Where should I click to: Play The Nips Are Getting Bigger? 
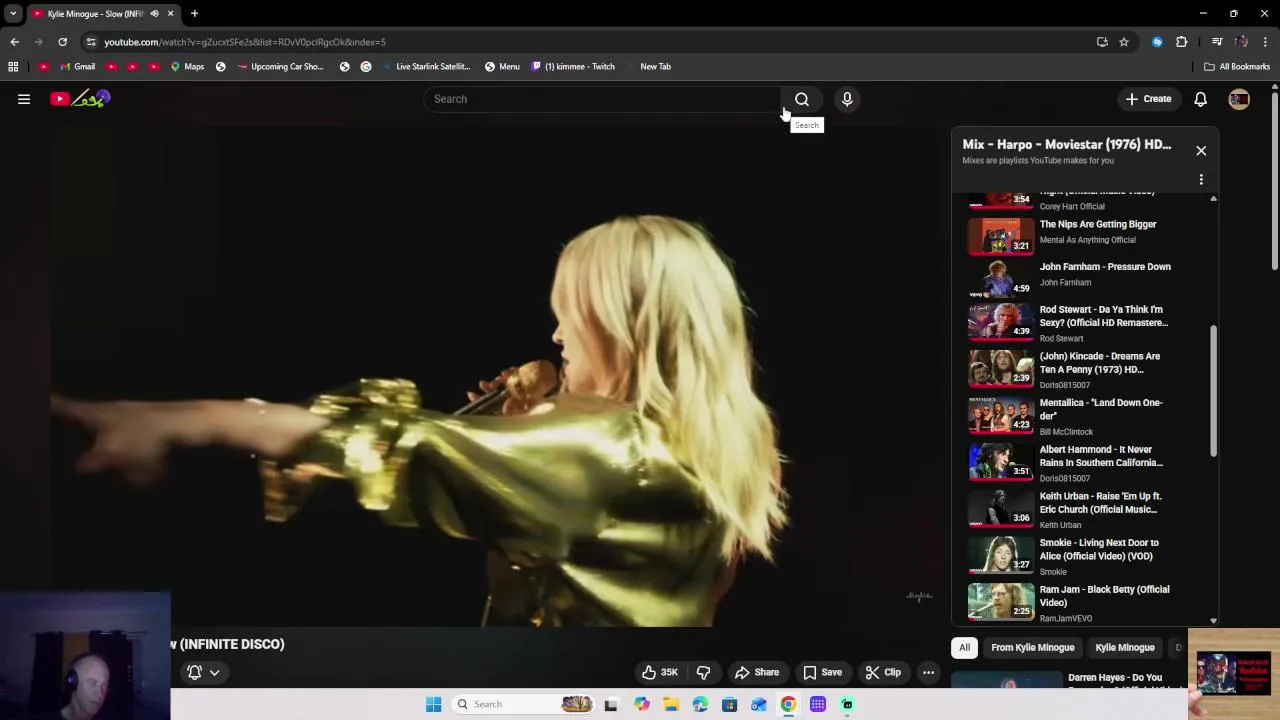pyautogui.click(x=1098, y=224)
